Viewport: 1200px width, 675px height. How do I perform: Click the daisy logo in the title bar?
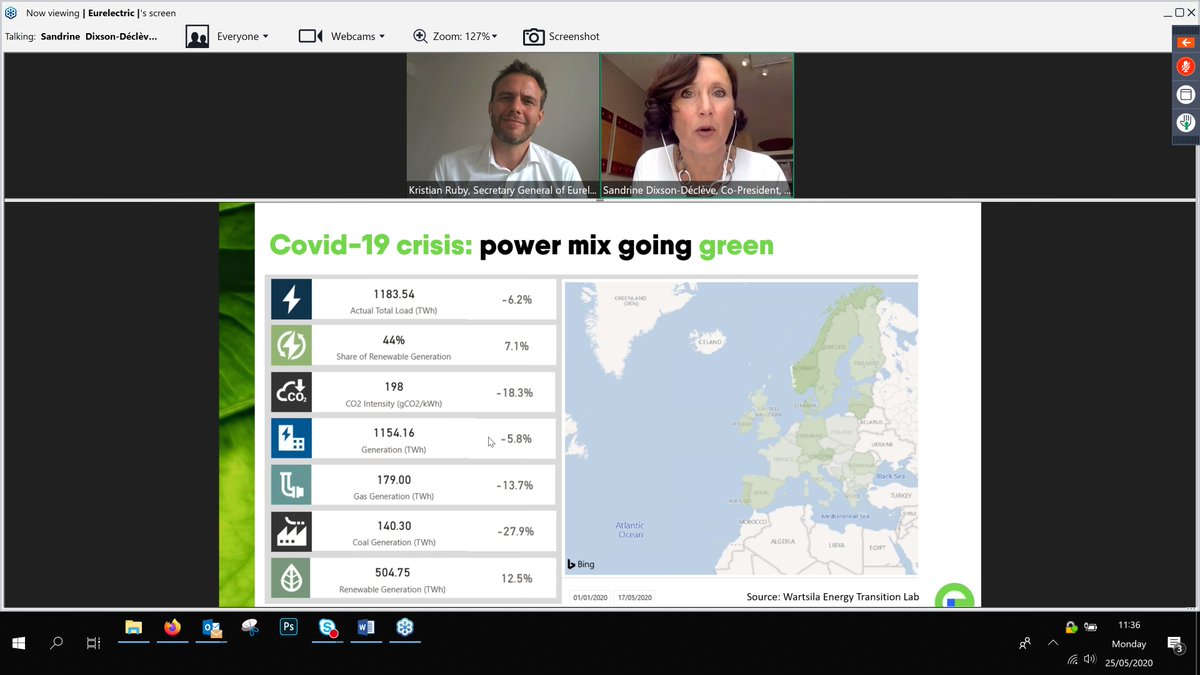(10, 13)
